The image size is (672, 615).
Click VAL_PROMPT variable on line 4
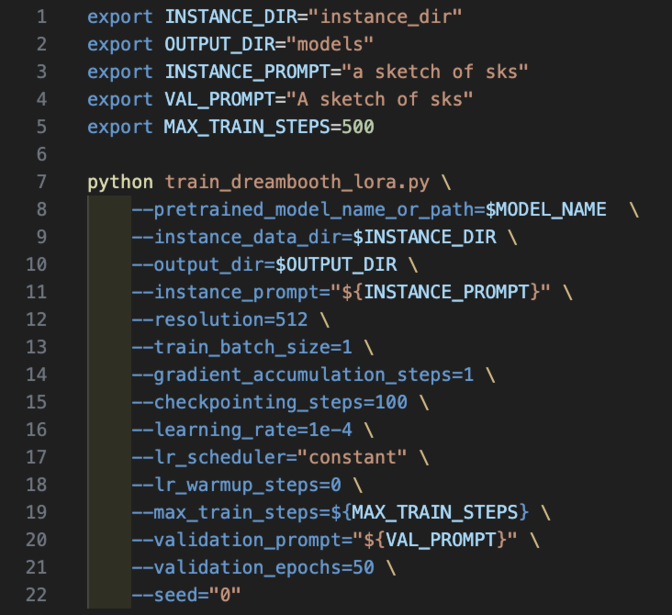point(220,99)
